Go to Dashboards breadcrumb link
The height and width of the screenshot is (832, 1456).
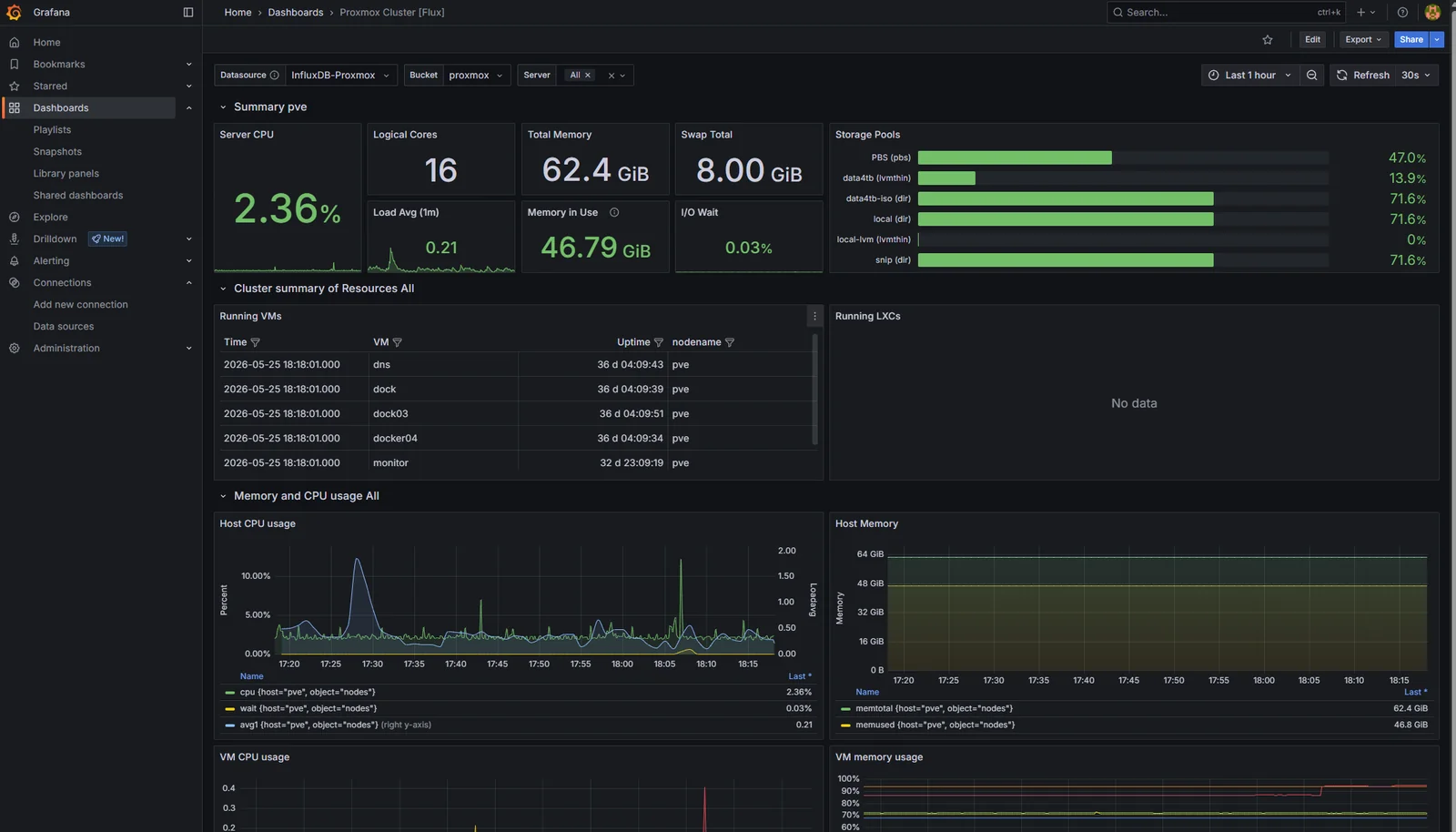pyautogui.click(x=296, y=13)
